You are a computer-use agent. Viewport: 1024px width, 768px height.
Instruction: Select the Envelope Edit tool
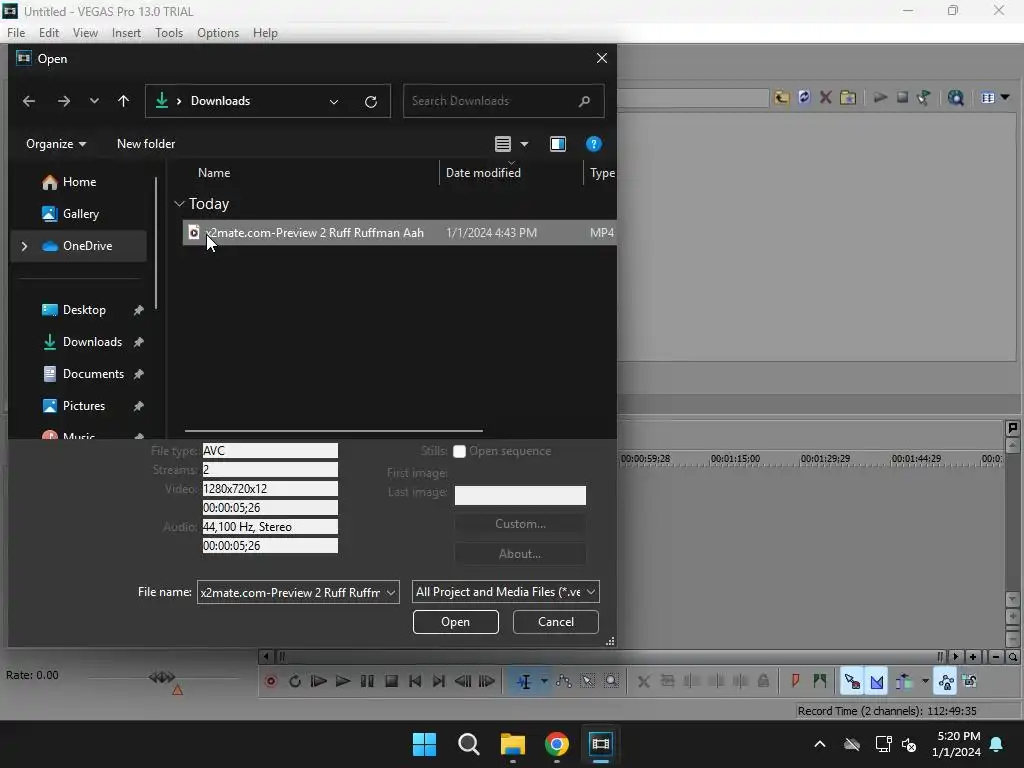564,682
